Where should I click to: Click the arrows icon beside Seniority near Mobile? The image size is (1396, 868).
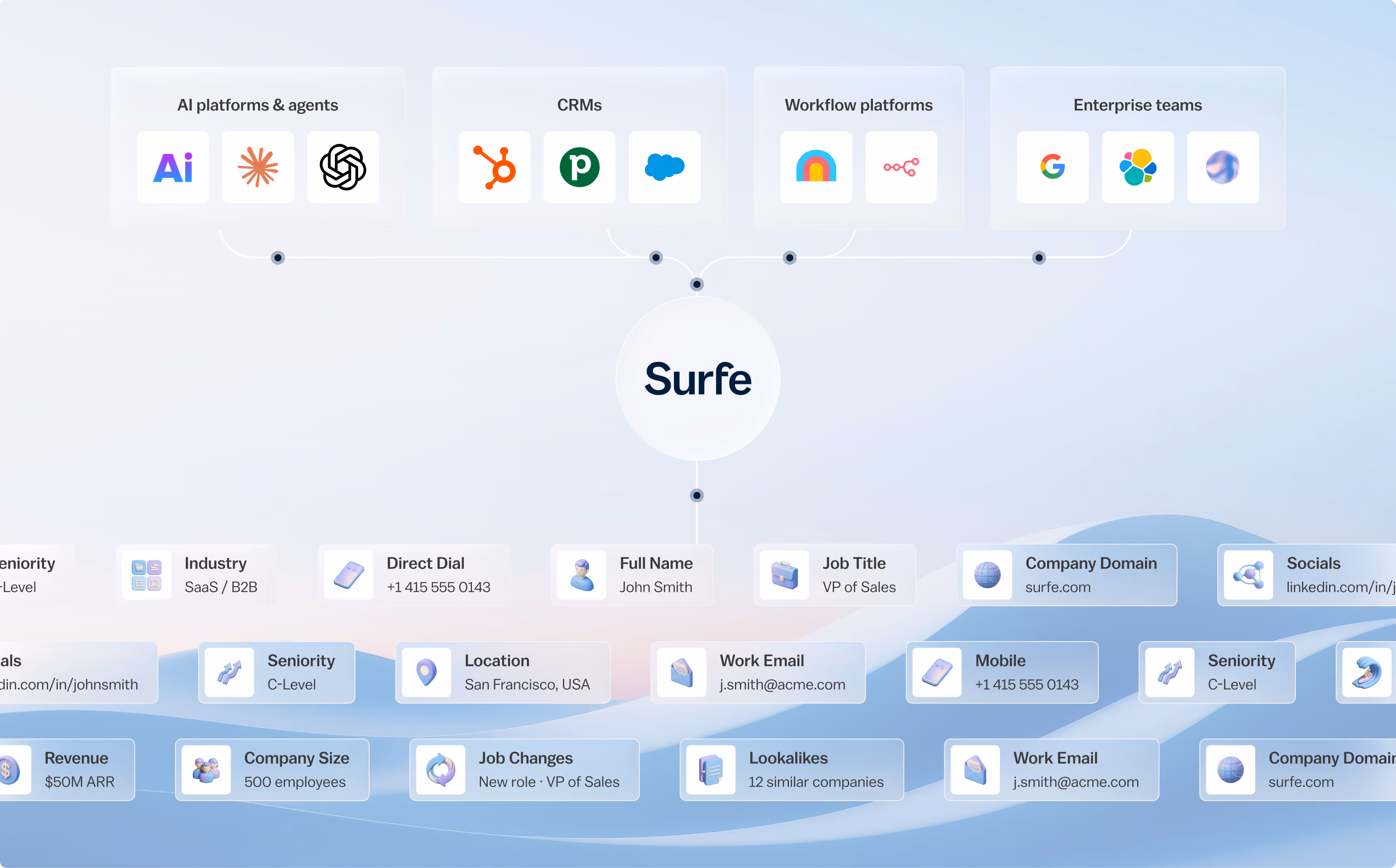pyautogui.click(x=1170, y=673)
